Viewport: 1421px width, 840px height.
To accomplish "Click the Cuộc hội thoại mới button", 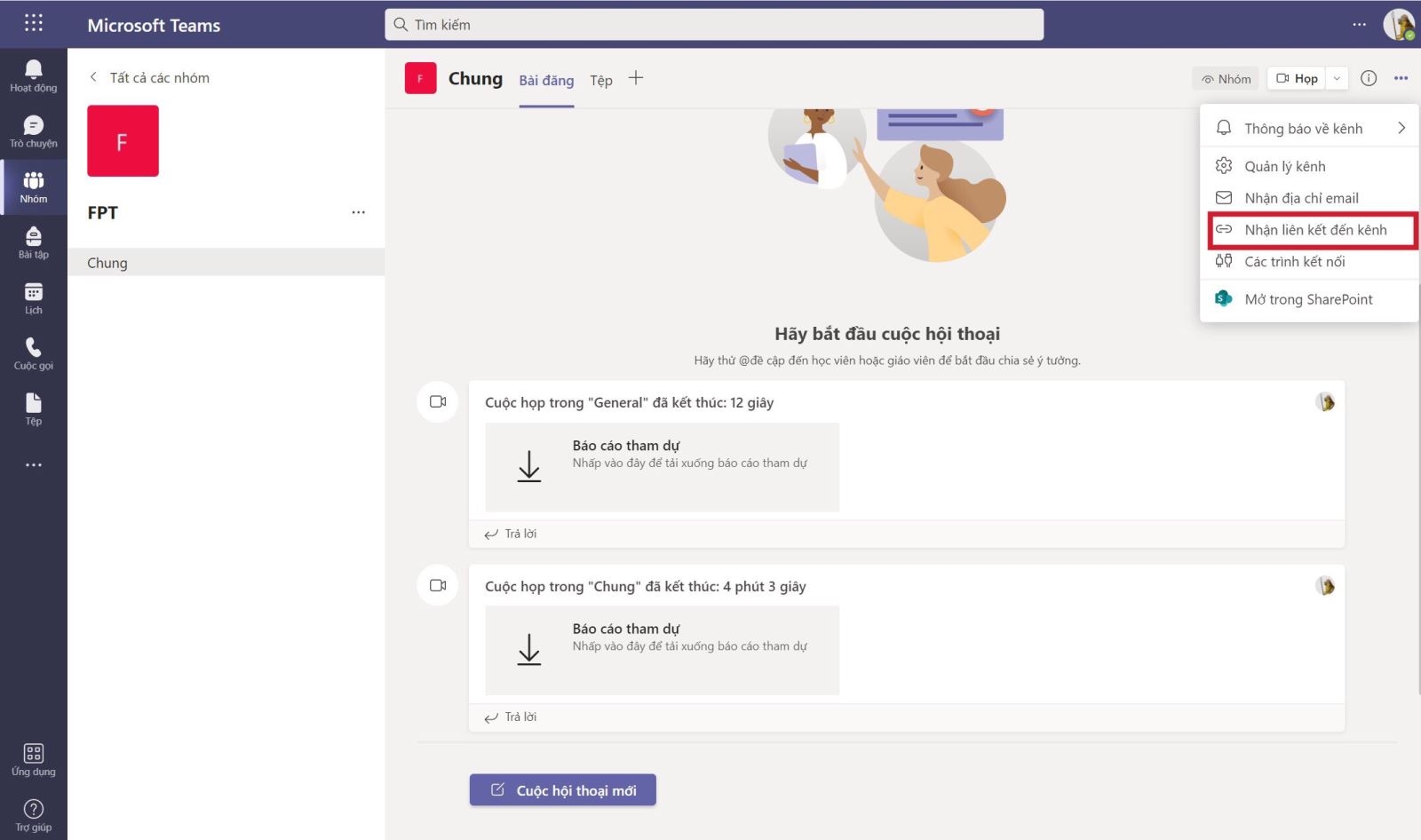I will (562, 789).
